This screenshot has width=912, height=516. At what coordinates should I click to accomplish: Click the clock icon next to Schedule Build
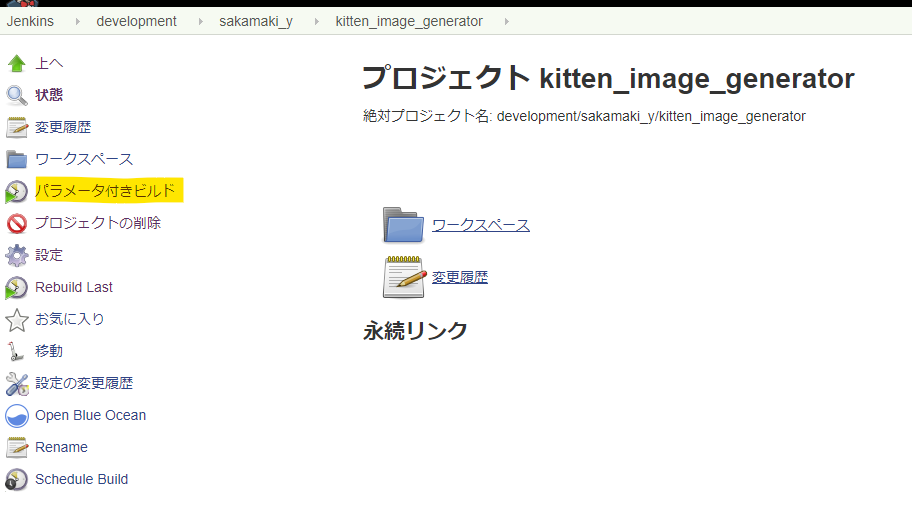point(16,480)
